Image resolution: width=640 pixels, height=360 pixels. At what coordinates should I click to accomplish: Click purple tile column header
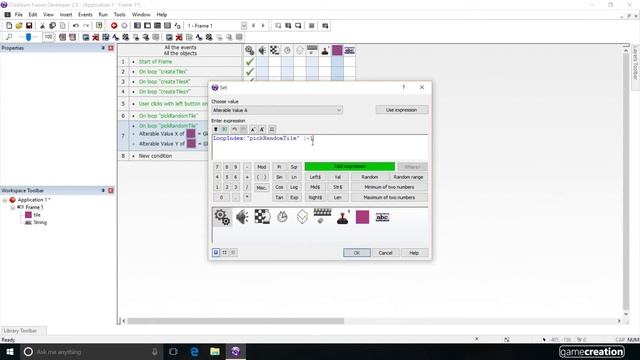[x=337, y=50]
